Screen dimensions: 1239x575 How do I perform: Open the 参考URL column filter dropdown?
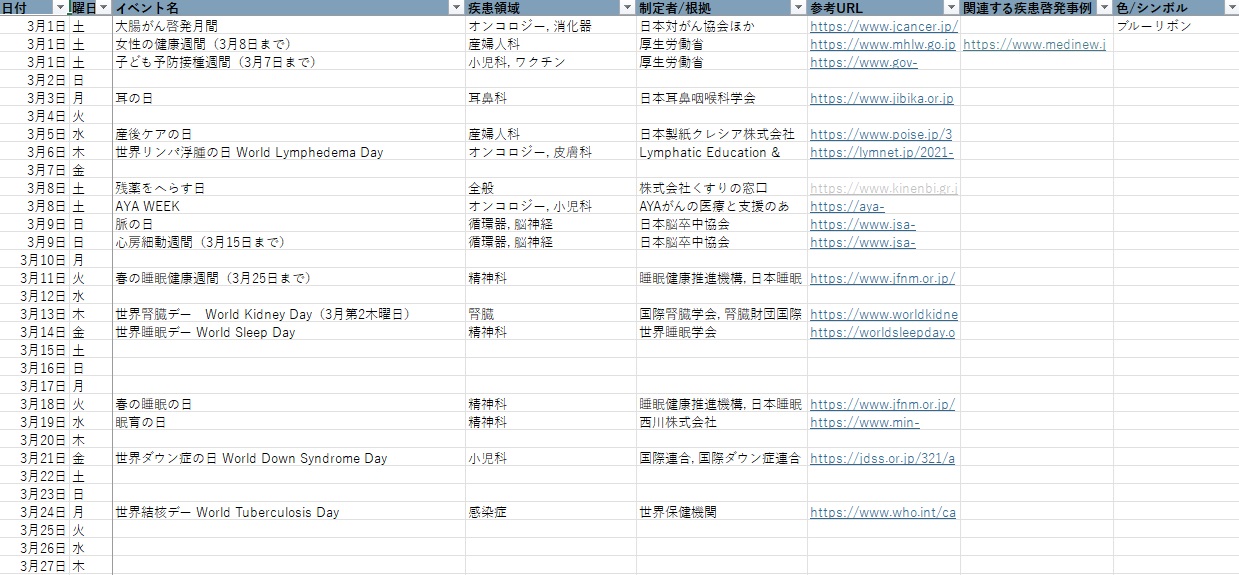coord(951,8)
